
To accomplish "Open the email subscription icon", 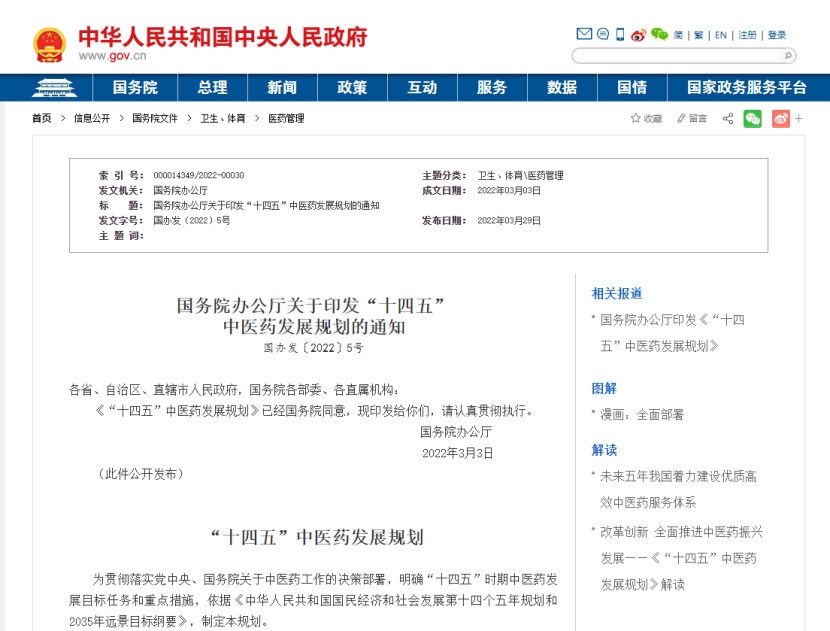I will [583, 33].
